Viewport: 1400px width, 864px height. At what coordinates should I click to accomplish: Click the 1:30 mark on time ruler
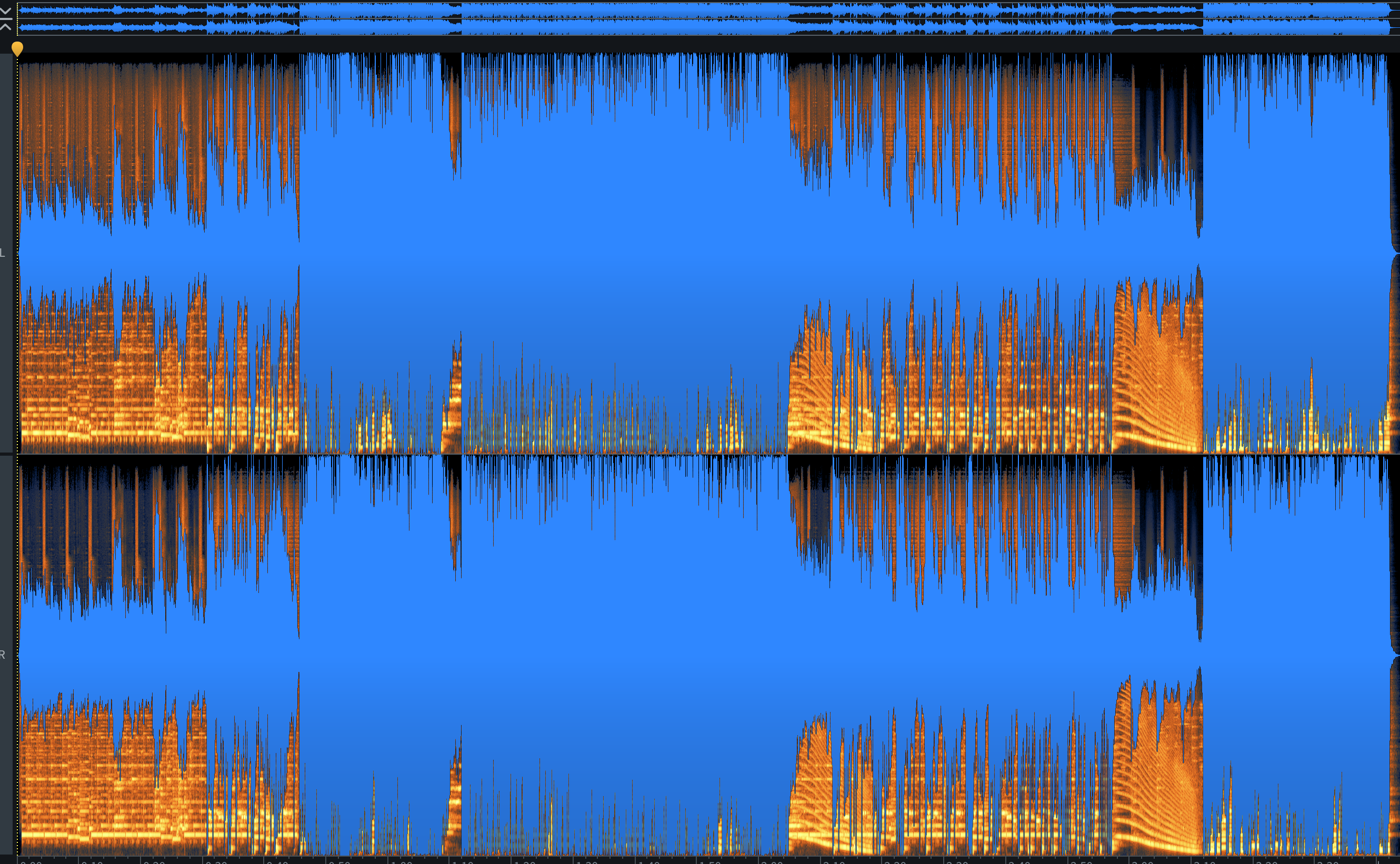pyautogui.click(x=587, y=862)
